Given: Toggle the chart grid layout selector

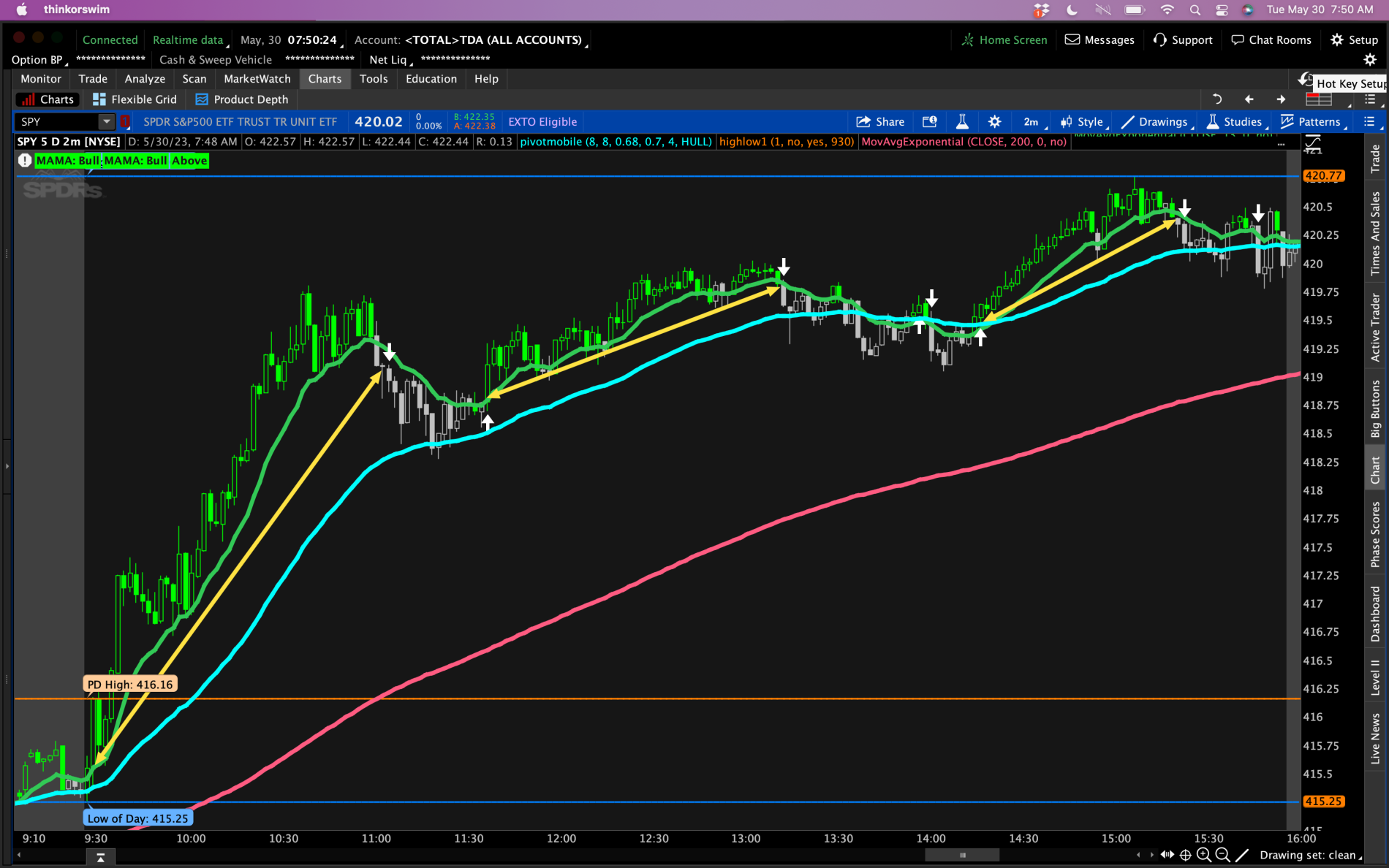Looking at the screenshot, I should [1319, 99].
